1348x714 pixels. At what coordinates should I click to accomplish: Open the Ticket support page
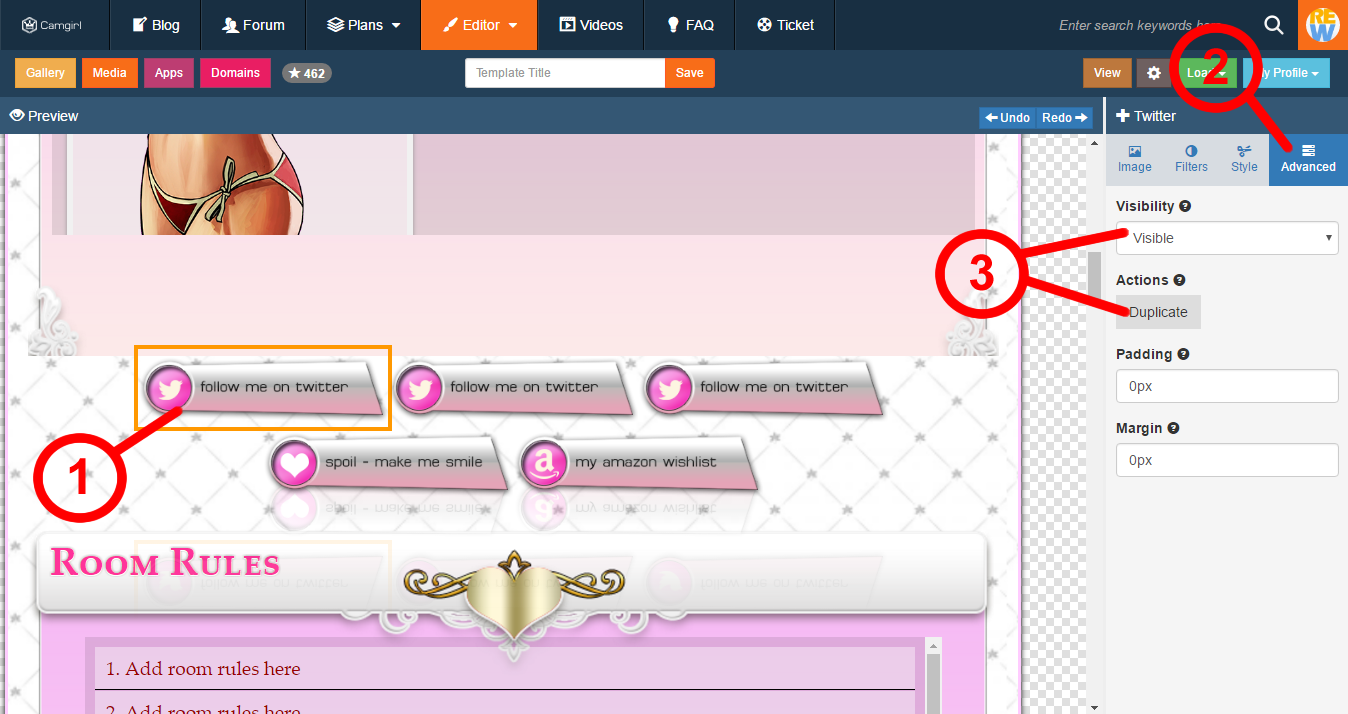pyautogui.click(x=786, y=25)
